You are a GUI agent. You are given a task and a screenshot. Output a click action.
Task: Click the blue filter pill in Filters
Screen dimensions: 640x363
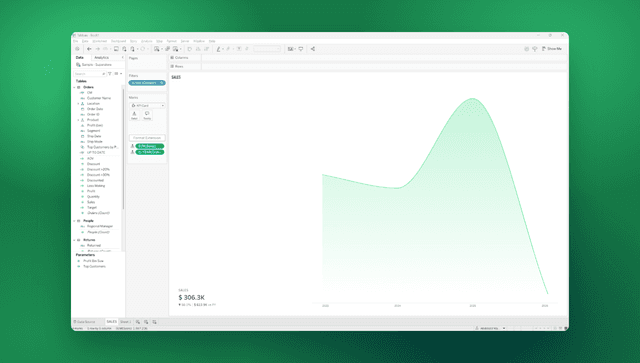tap(147, 83)
